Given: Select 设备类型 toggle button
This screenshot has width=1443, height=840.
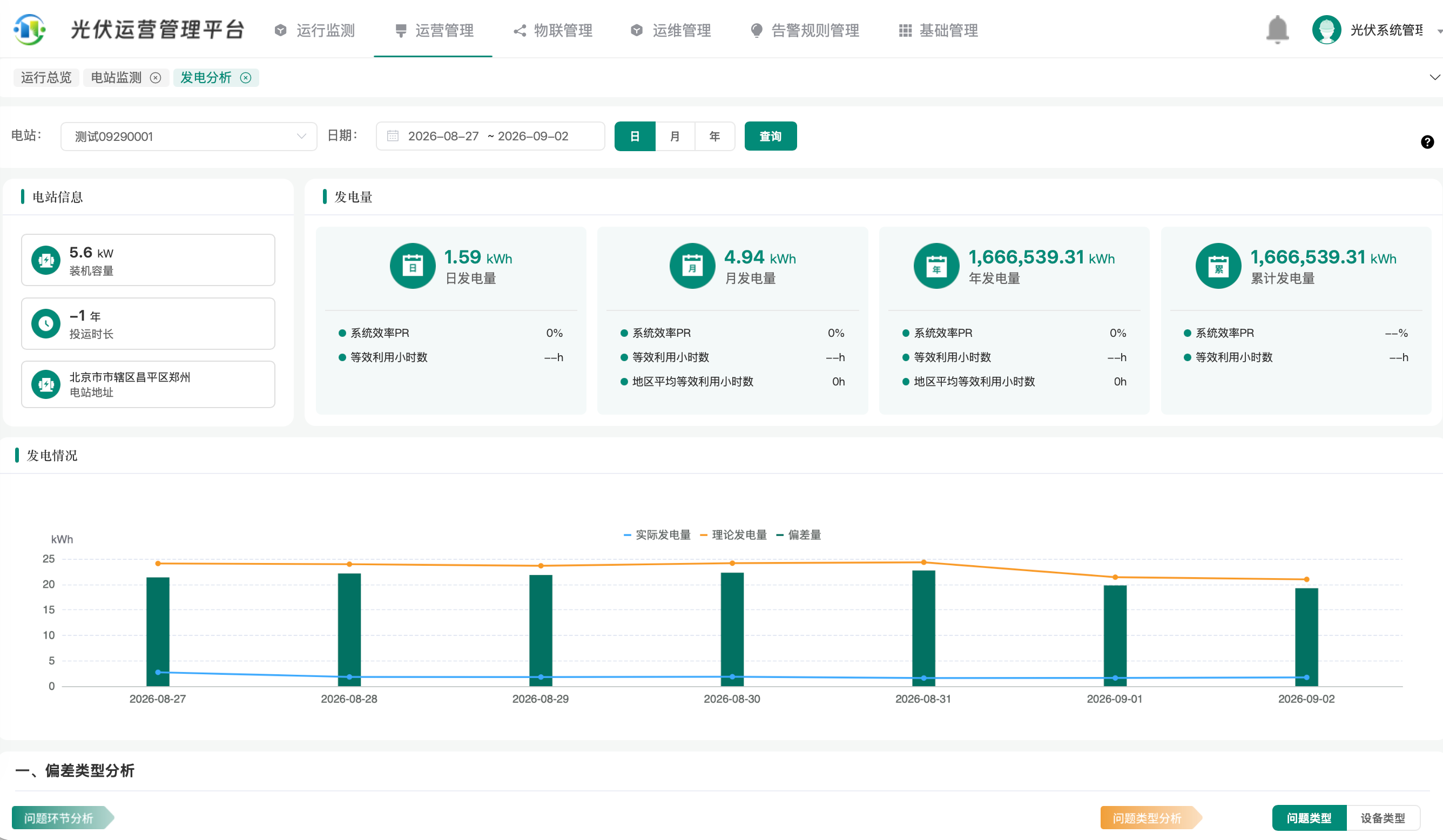Looking at the screenshot, I should tap(1383, 818).
